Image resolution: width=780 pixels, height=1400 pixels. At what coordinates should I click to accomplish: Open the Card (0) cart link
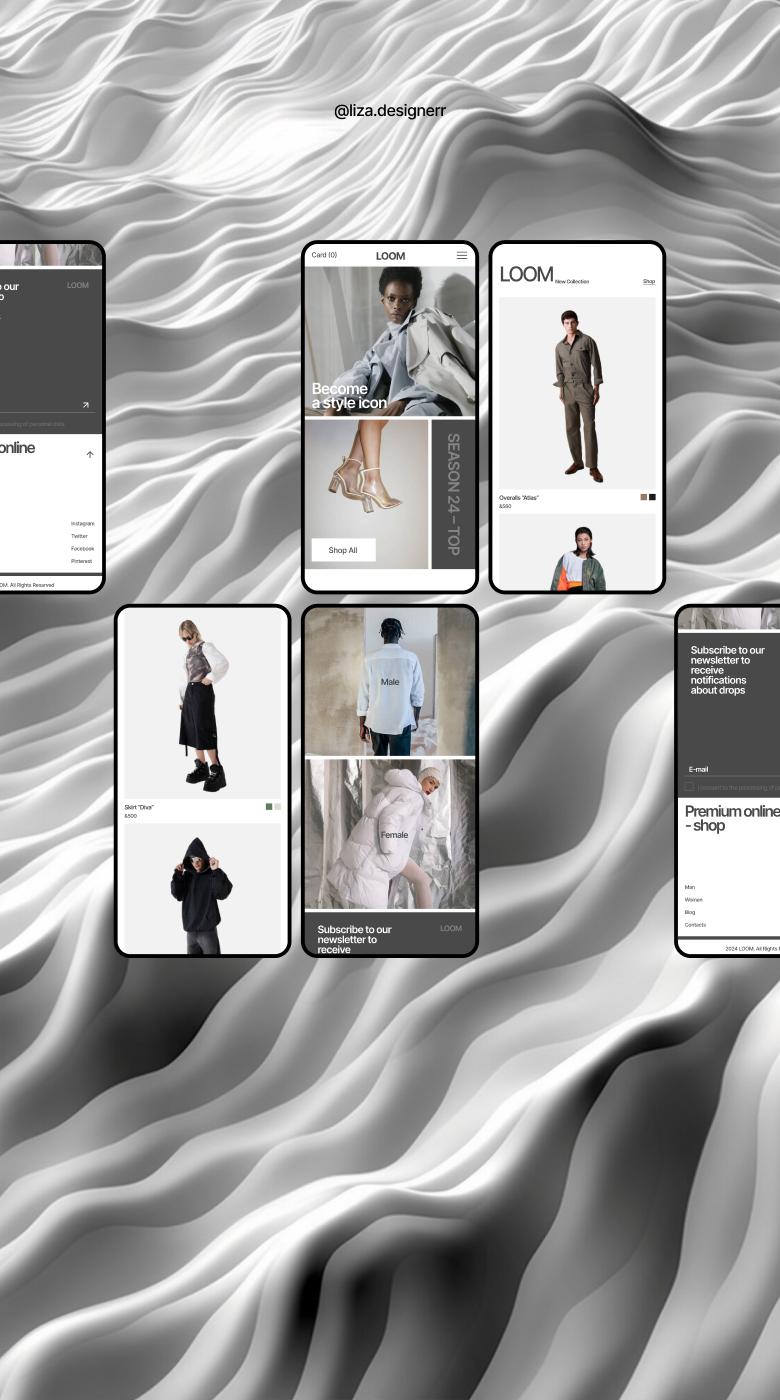click(324, 255)
